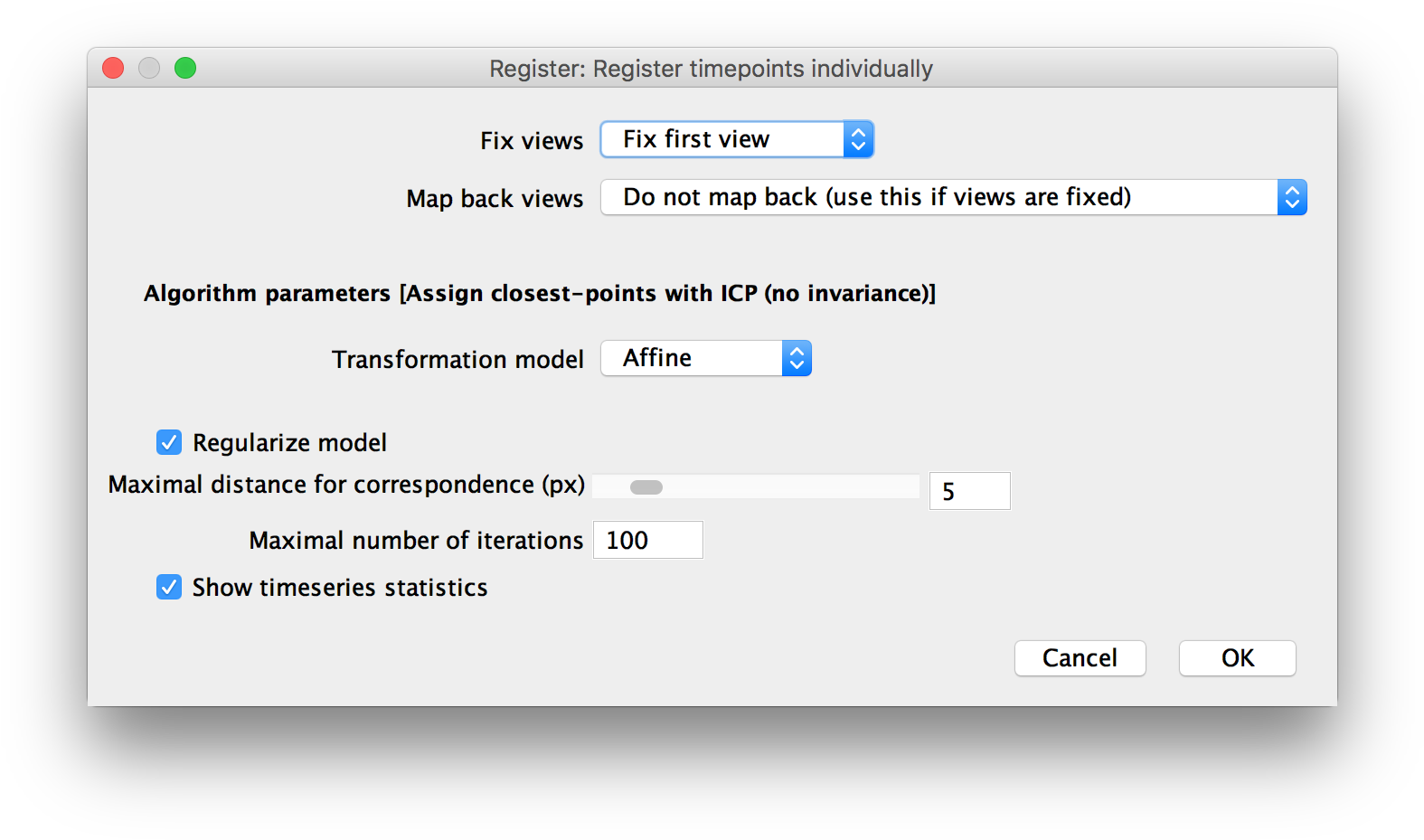Open the Map back views dropdown

(954, 197)
